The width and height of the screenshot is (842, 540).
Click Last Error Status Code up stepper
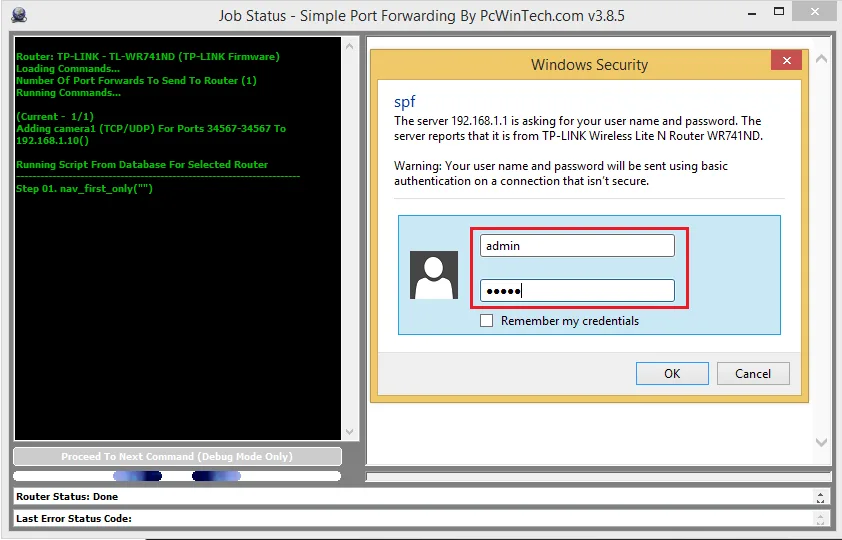(x=820, y=516)
